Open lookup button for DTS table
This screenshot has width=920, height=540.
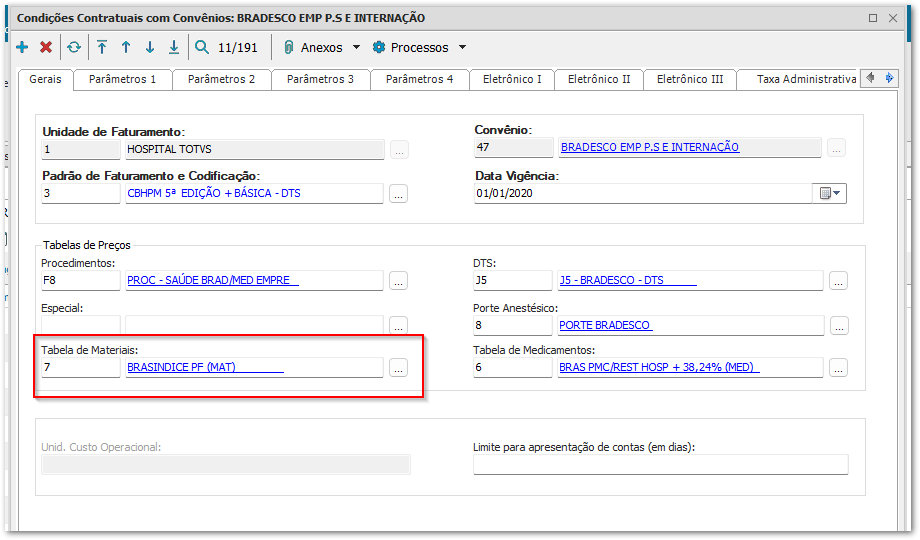(x=838, y=281)
